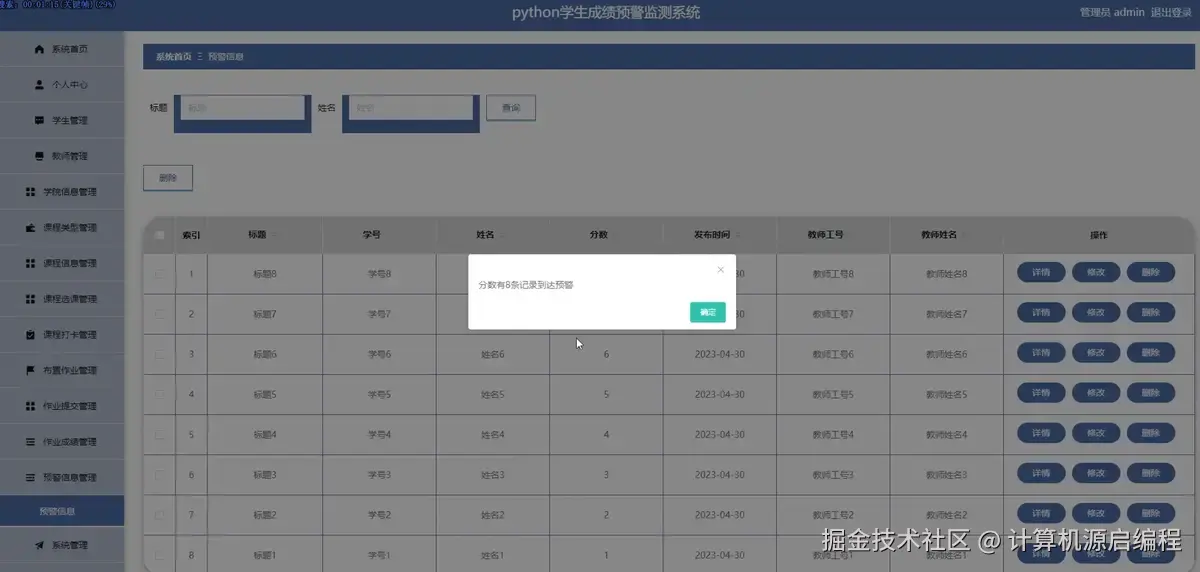This screenshot has width=1200, height=572.
Task: Open 详情 for the 教师姓名8 row
Action: point(1041,273)
